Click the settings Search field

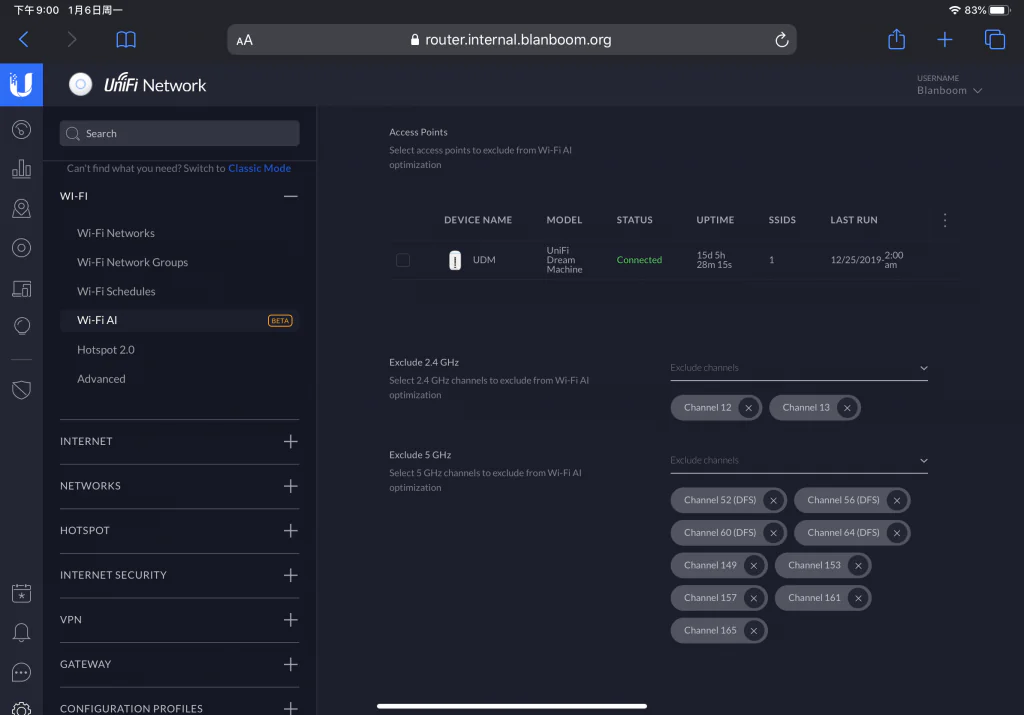click(x=180, y=133)
